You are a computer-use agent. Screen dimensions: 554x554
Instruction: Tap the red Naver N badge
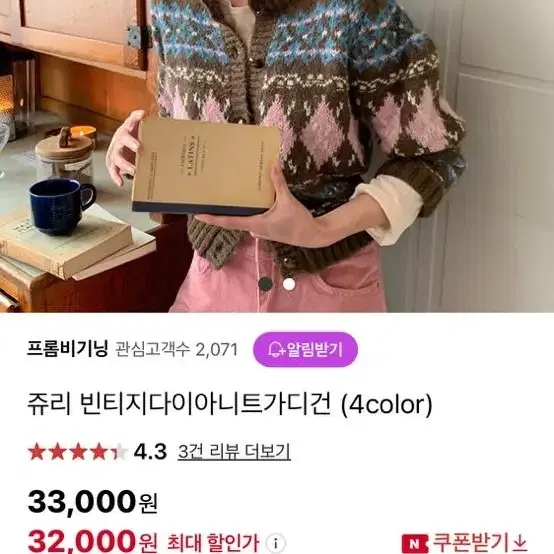point(415,543)
